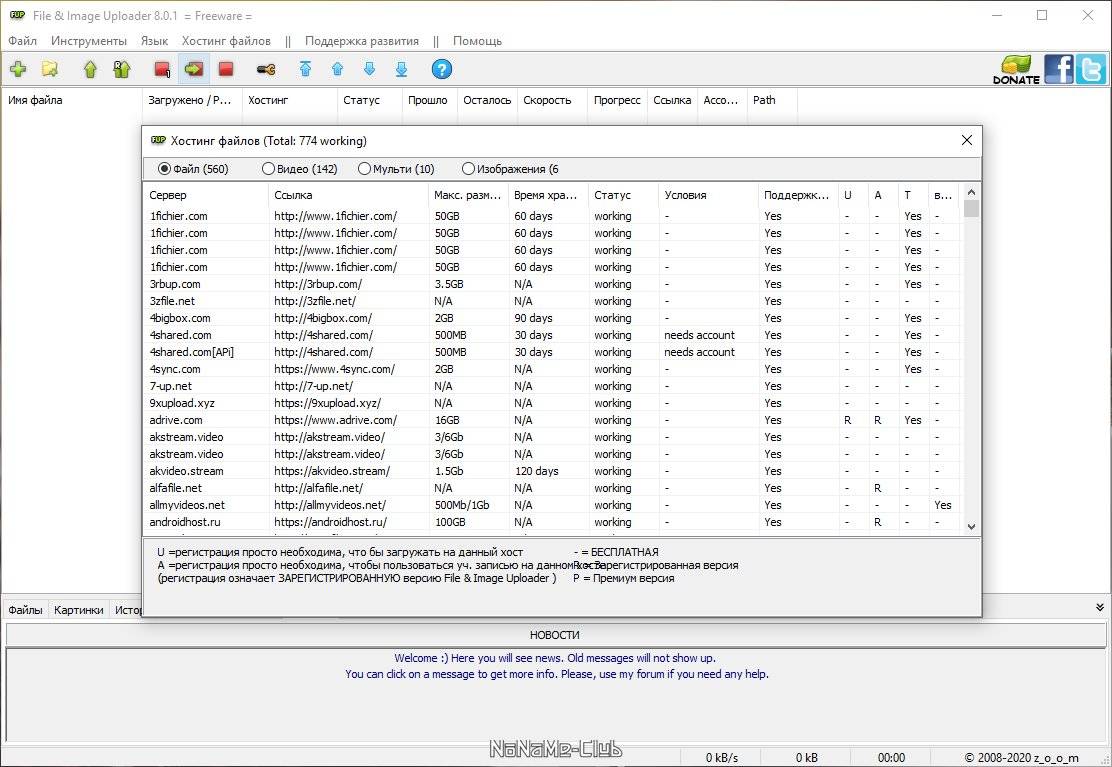This screenshot has width=1112, height=767.
Task: Open the Twitter bird icon
Action: click(1091, 69)
